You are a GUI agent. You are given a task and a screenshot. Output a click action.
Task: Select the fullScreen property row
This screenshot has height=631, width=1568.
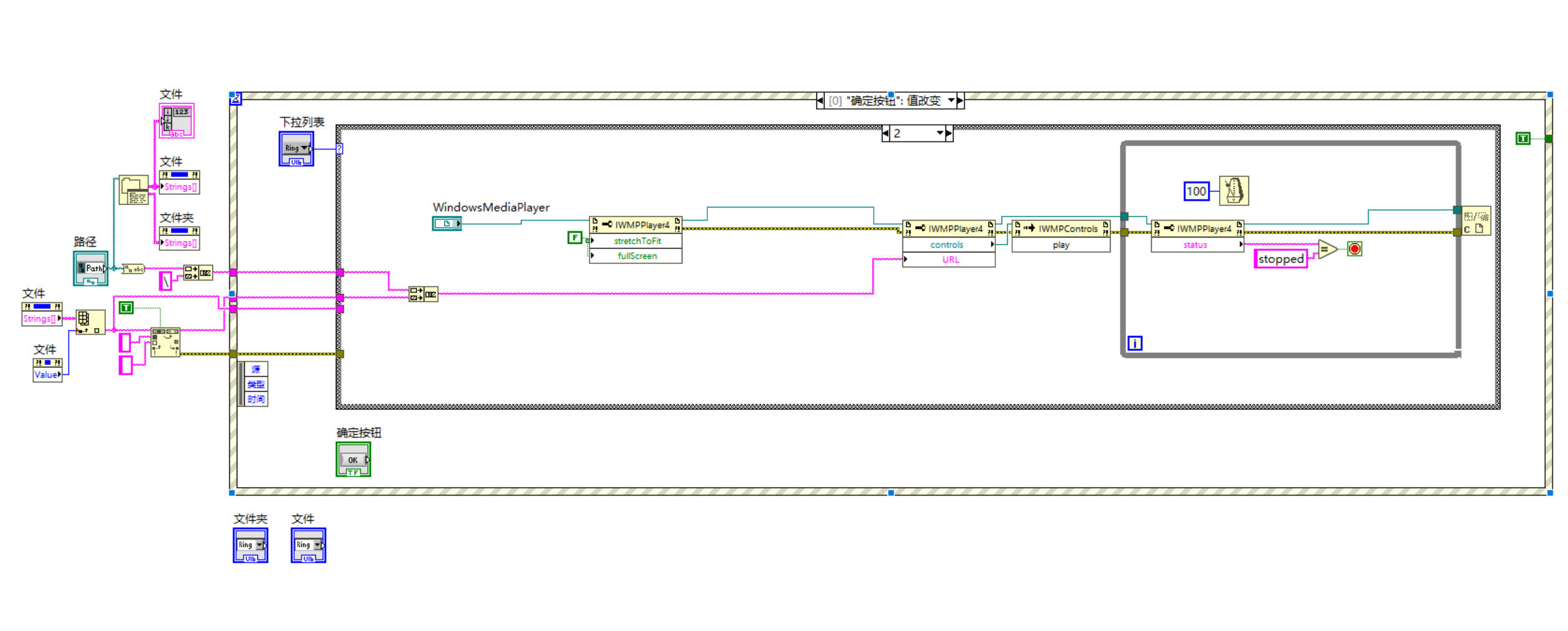pos(636,256)
